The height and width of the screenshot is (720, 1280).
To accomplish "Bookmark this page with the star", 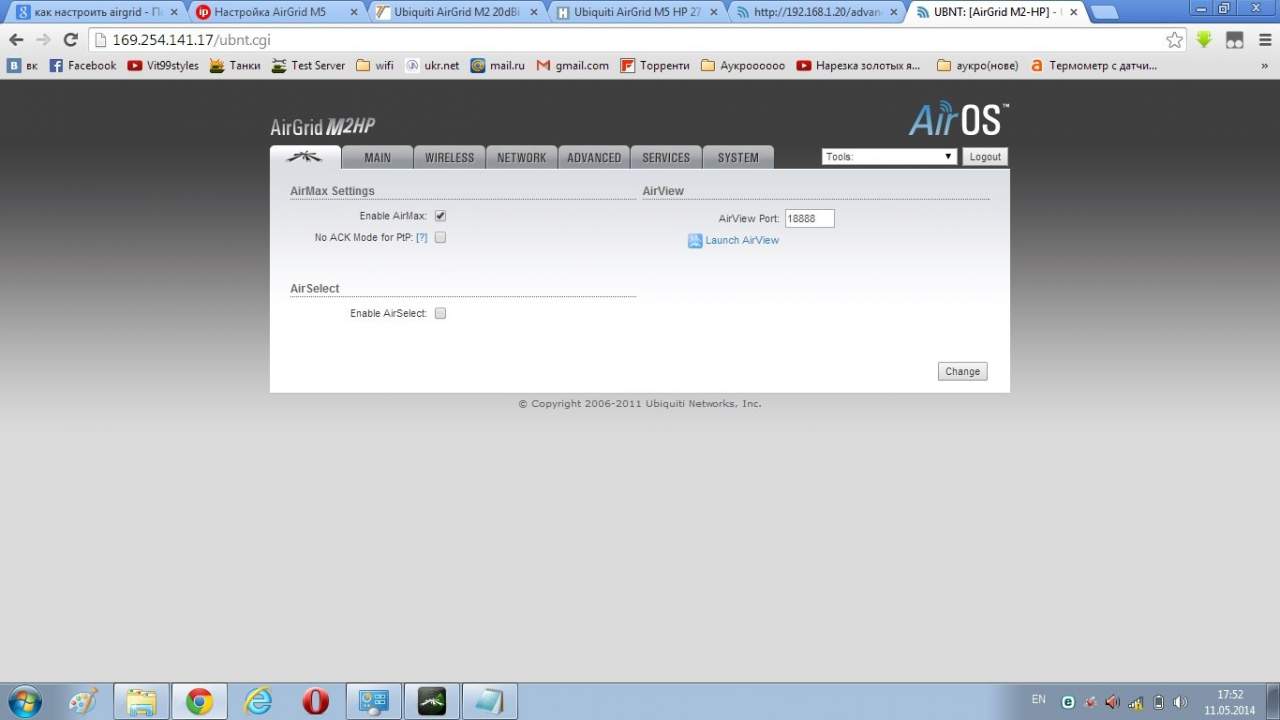I will pos(1175,40).
